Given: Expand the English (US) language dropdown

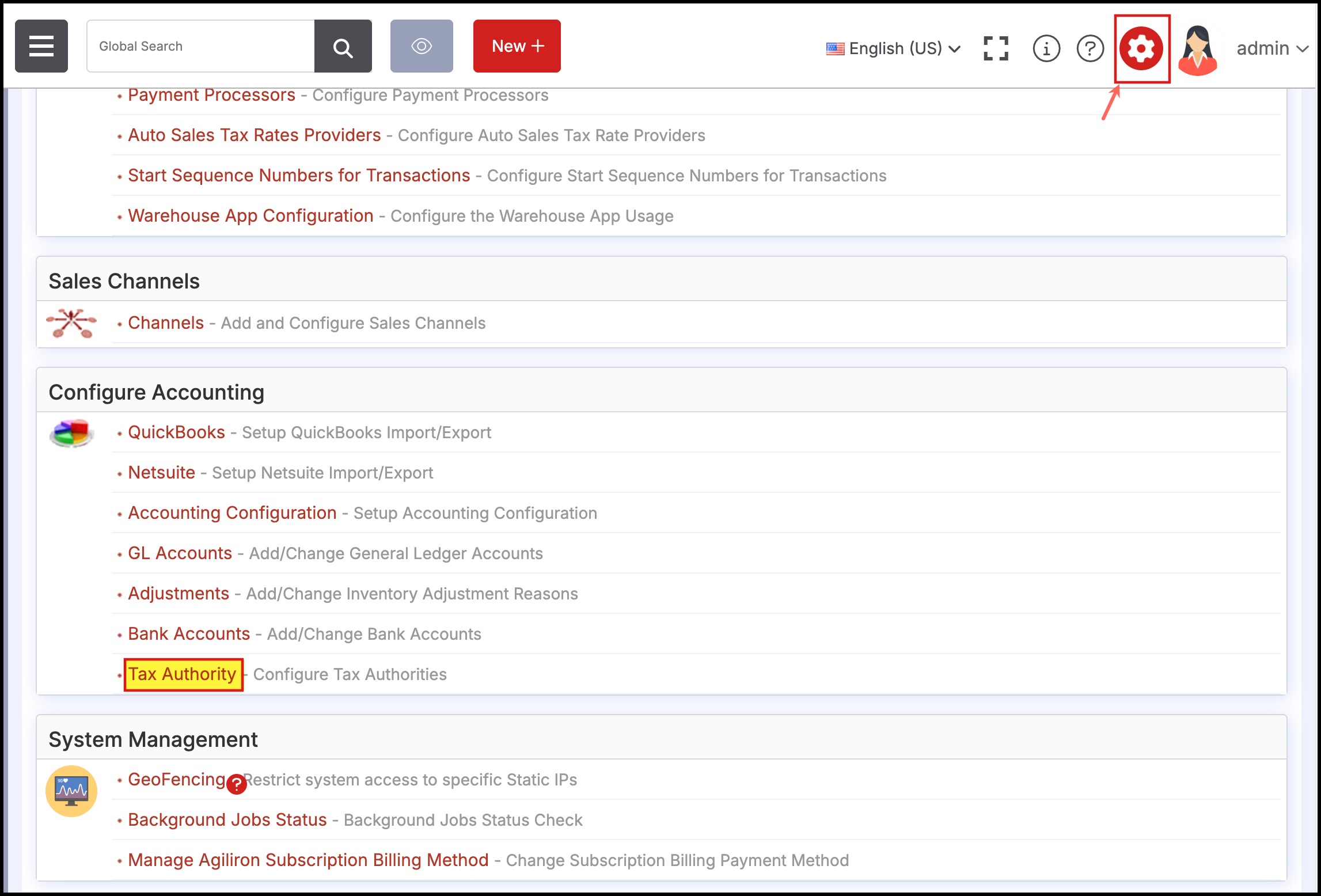Looking at the screenshot, I should pyautogui.click(x=894, y=48).
